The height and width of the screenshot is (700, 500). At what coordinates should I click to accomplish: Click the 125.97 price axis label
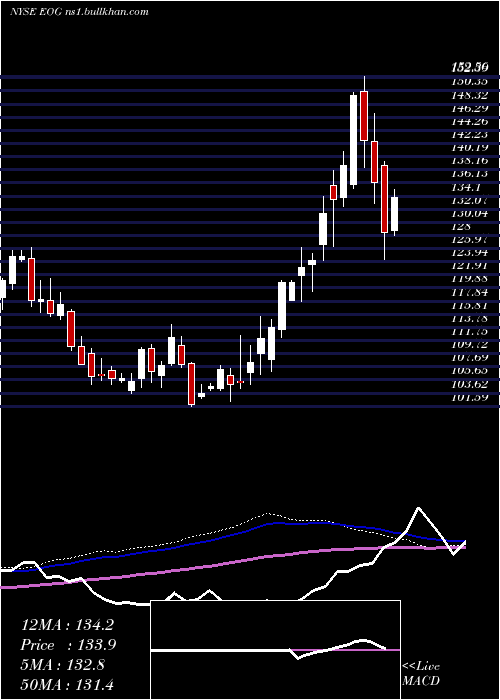pos(469,239)
